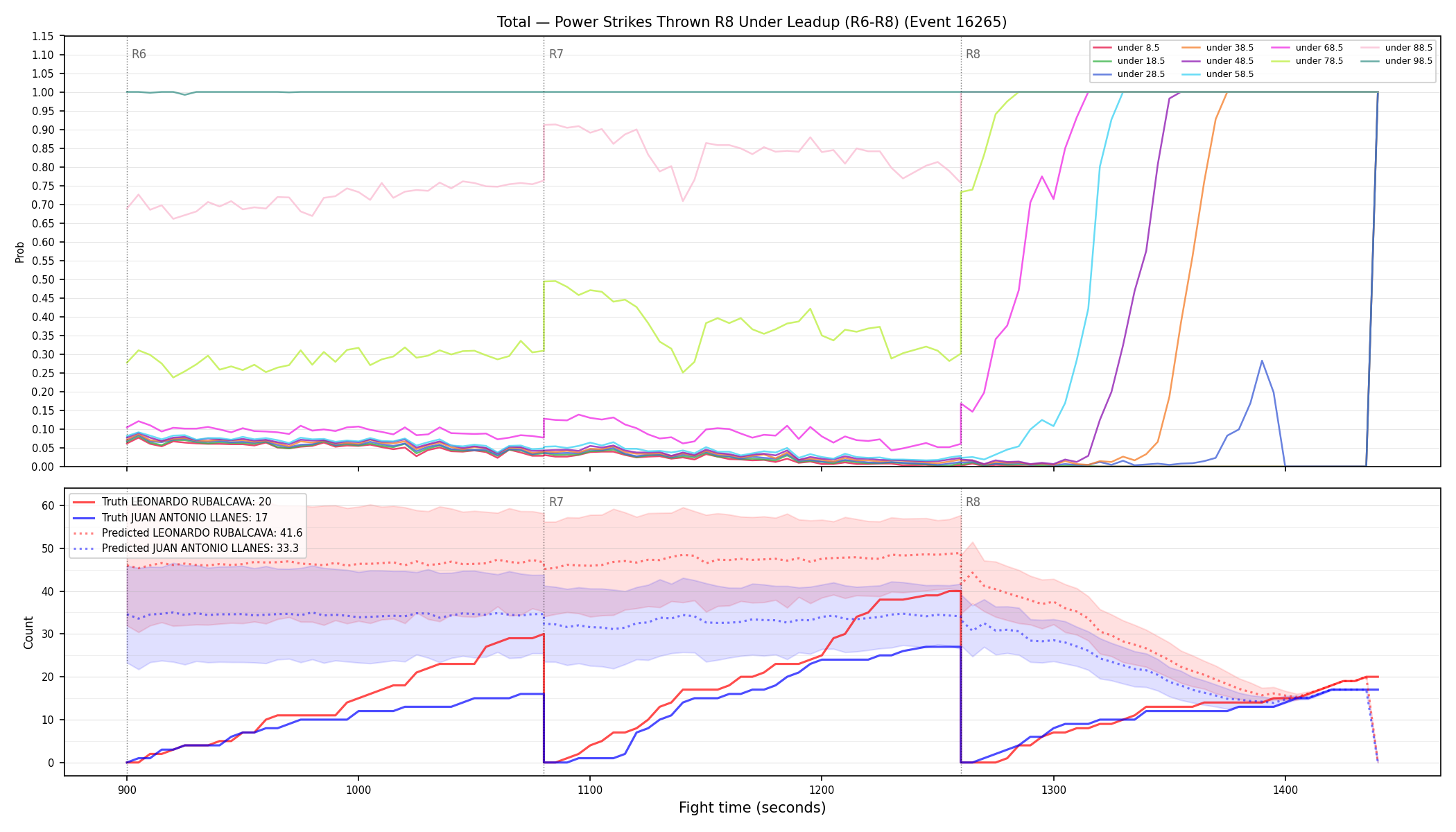Select the "under 18.5" legend label
This screenshot has height=832, width=1456.
(1141, 61)
